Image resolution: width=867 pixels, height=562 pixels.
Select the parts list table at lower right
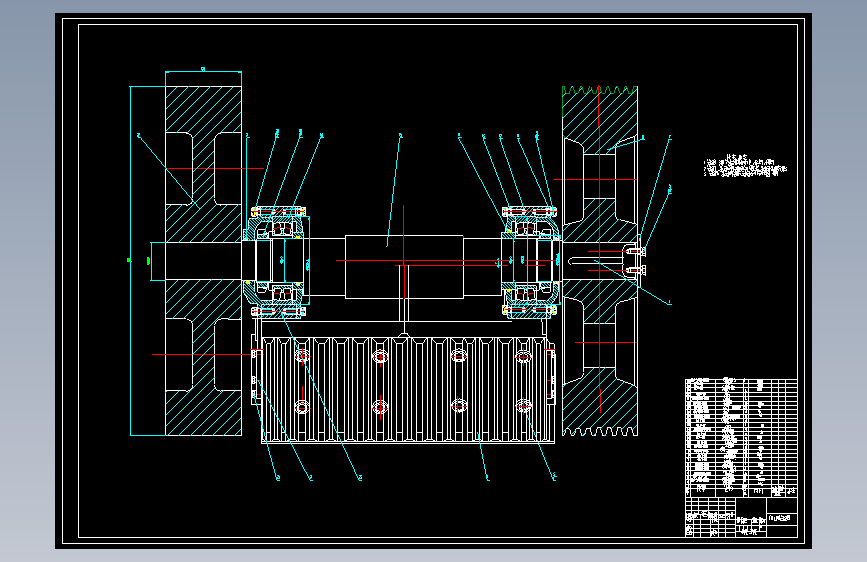[x=741, y=437]
